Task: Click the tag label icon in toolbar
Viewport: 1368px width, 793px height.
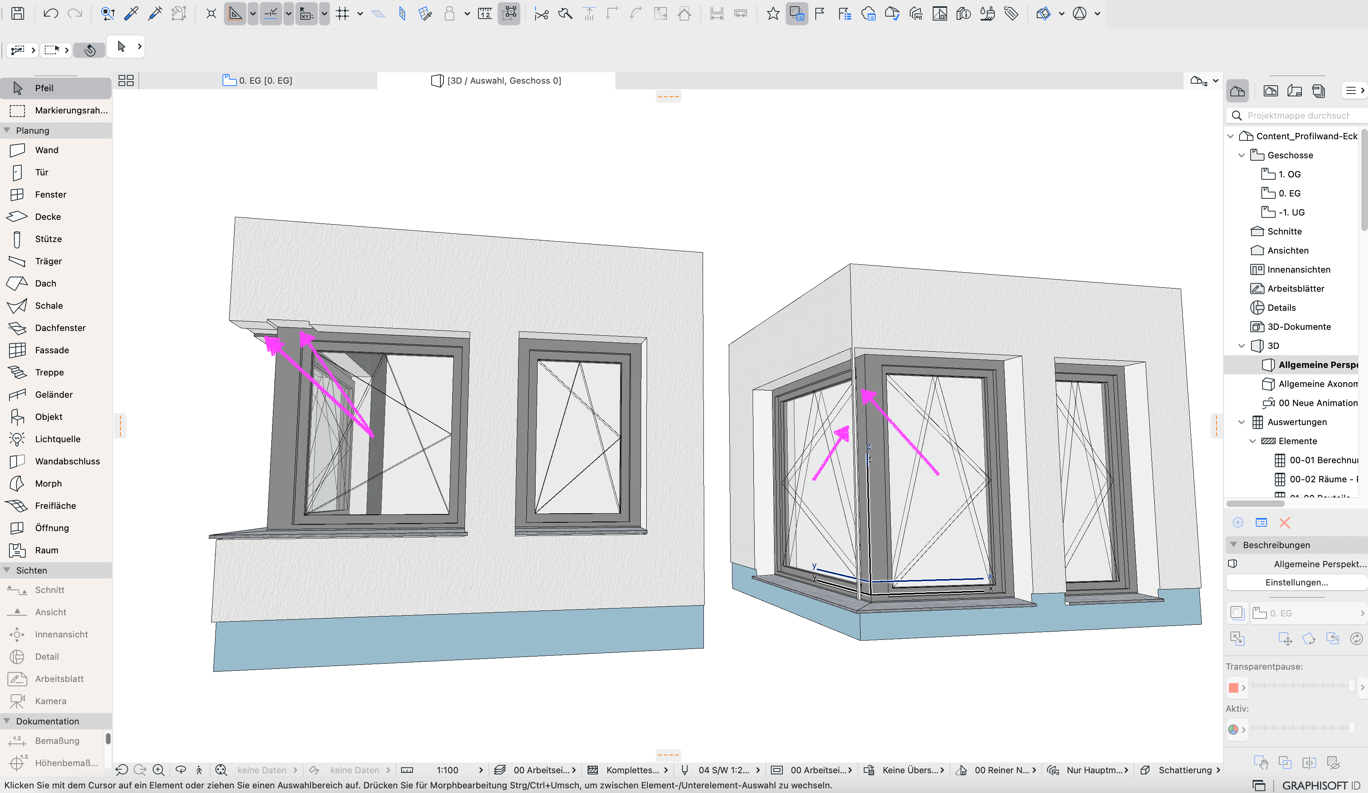Action: pyautogui.click(x=1011, y=14)
